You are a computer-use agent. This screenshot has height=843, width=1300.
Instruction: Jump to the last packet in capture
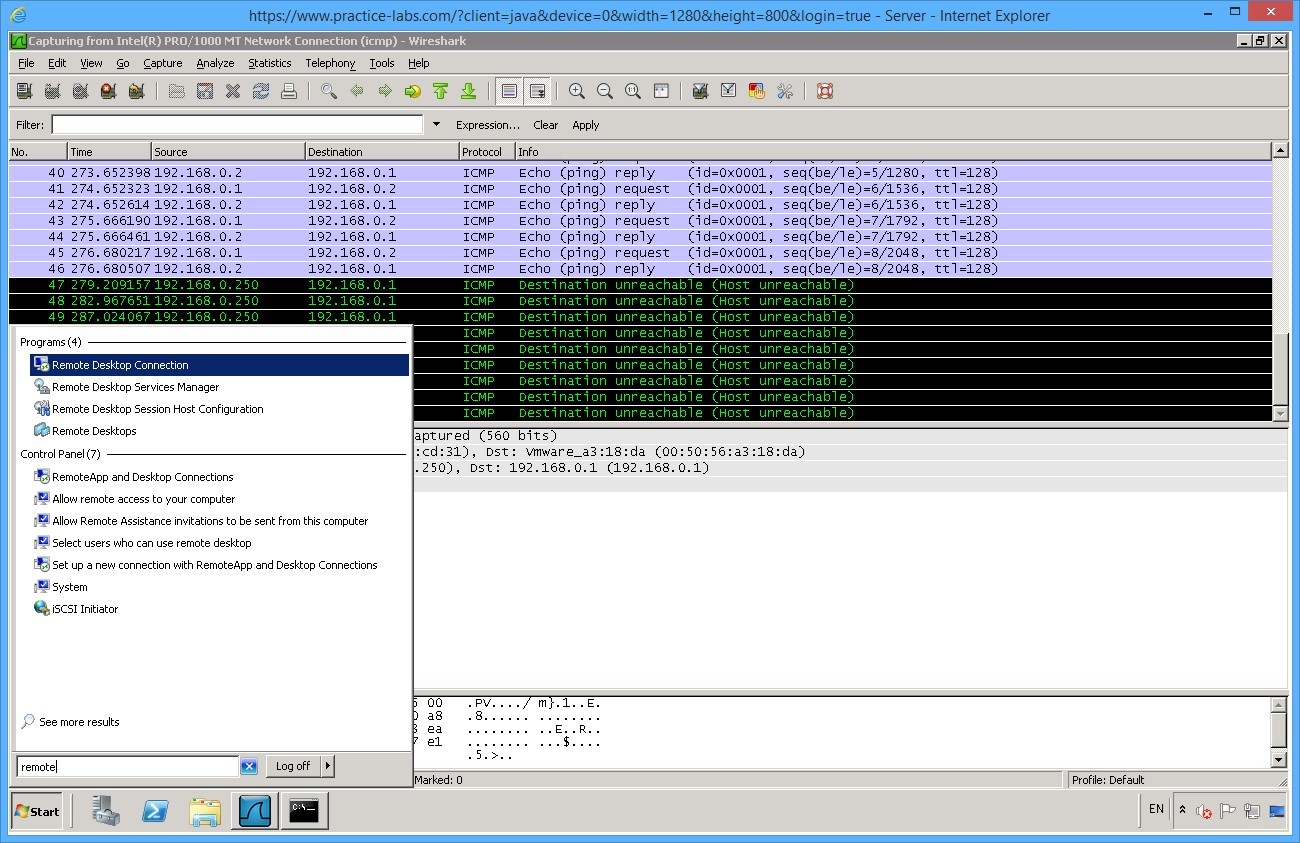point(469,91)
